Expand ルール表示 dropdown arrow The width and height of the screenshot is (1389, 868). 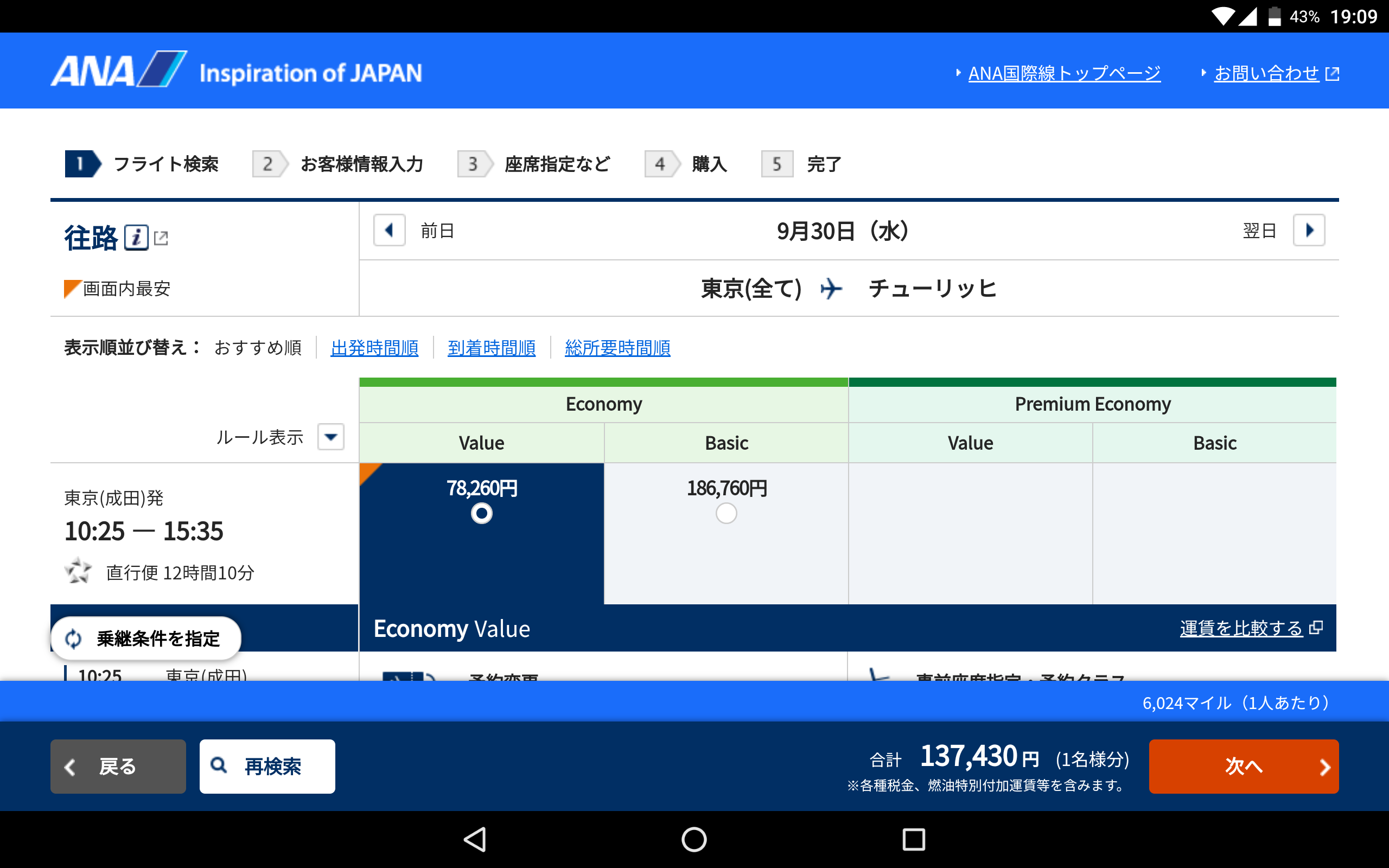point(331,437)
